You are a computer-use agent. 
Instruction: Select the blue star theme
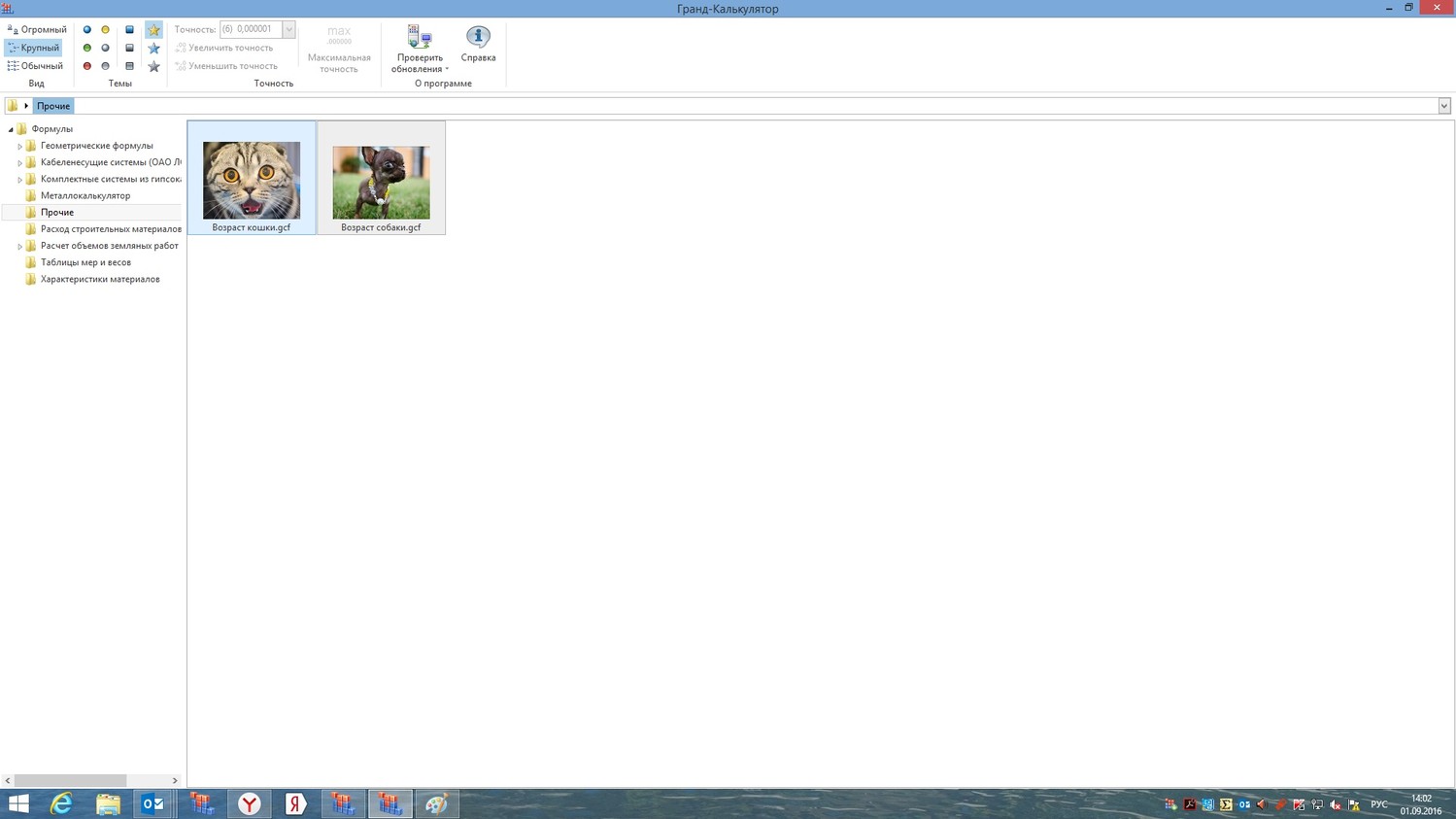[x=153, y=48]
